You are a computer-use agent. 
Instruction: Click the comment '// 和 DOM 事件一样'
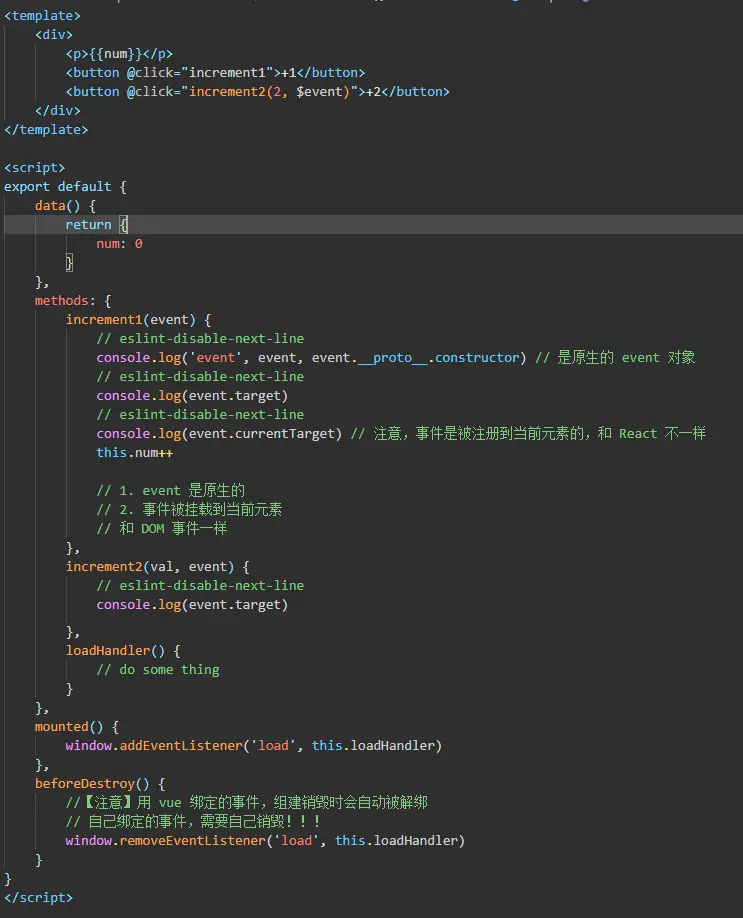click(162, 529)
